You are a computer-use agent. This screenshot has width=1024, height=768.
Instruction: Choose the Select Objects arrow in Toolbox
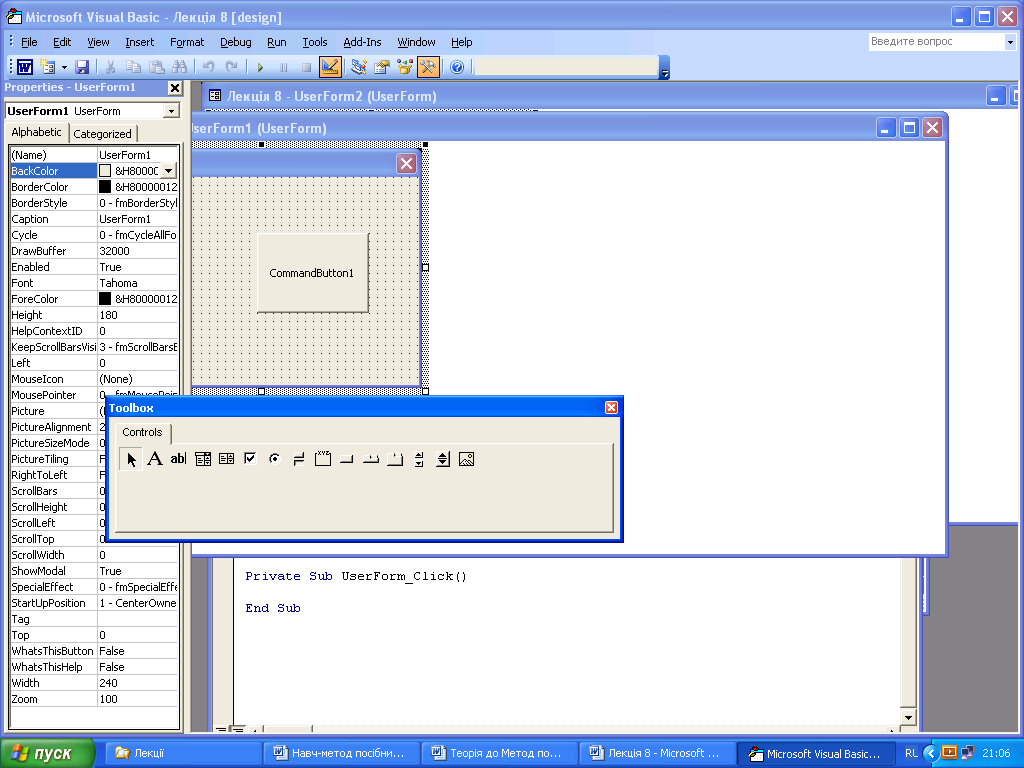[131, 459]
